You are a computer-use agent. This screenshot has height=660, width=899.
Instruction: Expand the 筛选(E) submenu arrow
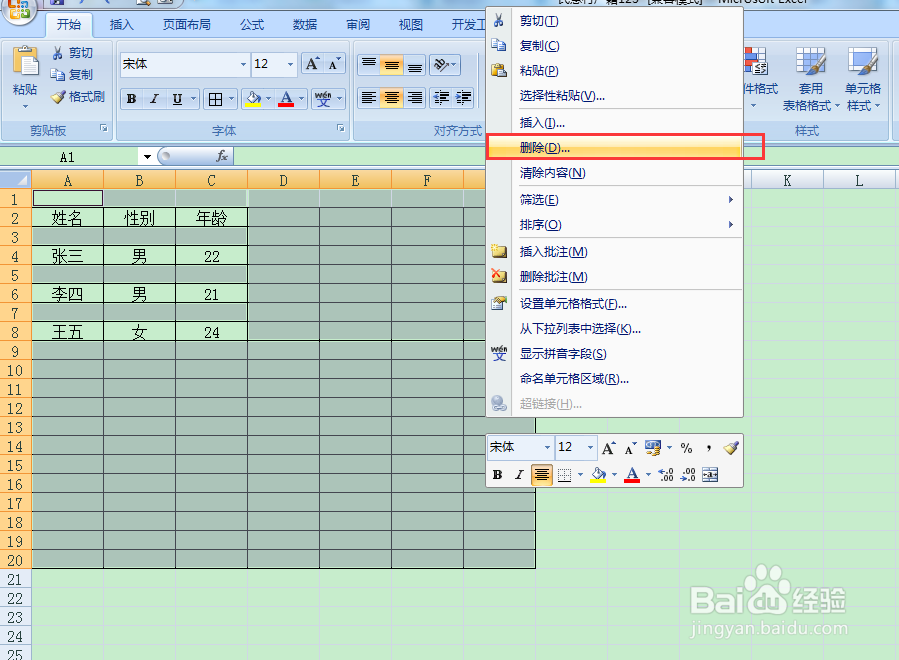[x=730, y=200]
